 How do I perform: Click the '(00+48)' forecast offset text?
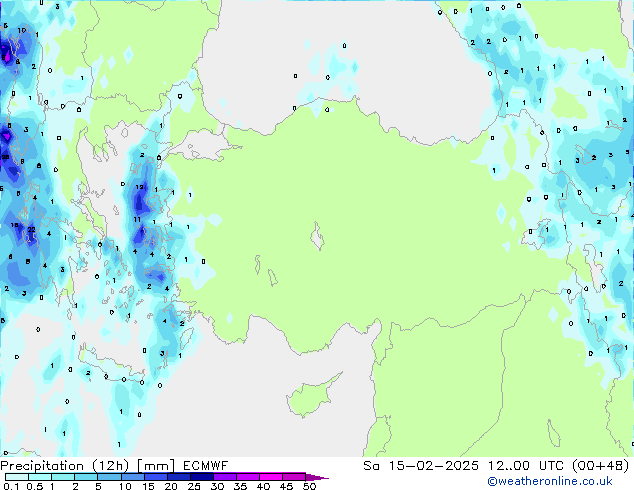tap(601, 466)
